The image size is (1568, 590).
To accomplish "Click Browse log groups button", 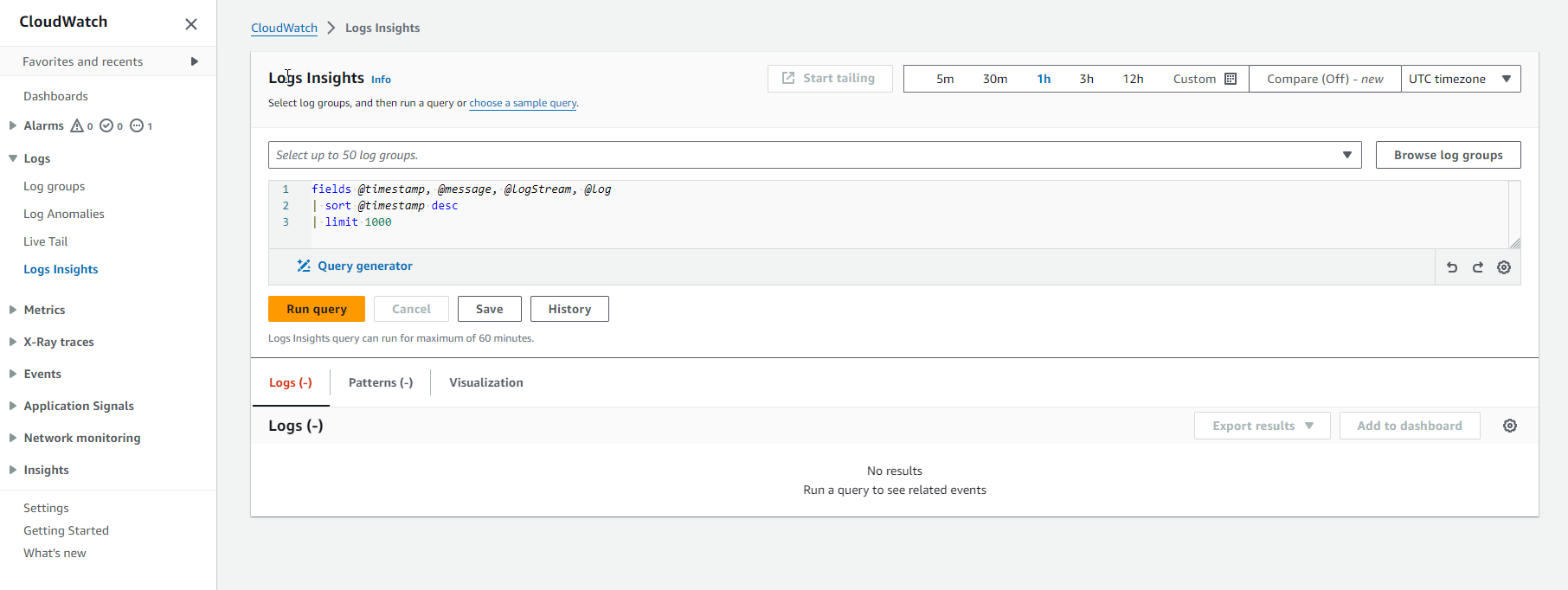I will tap(1449, 155).
